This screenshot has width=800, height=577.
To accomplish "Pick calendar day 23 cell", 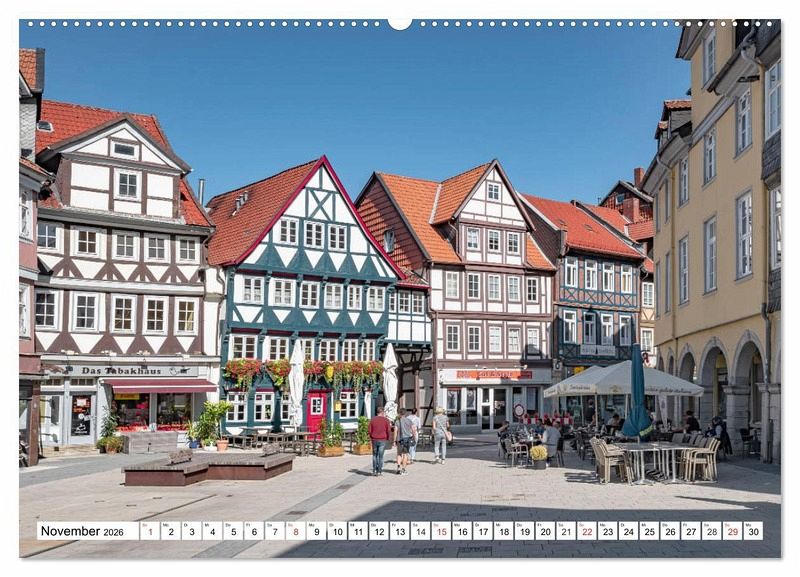I will 608,531.
